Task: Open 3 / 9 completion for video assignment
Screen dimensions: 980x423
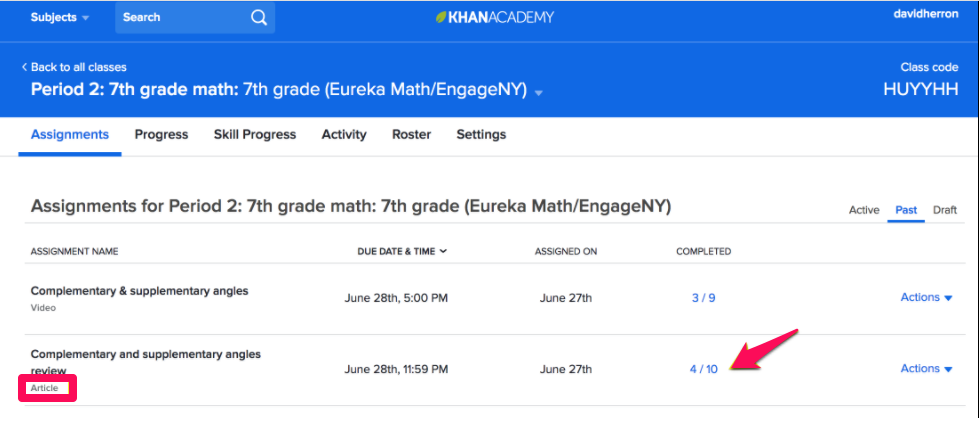Action: [703, 298]
